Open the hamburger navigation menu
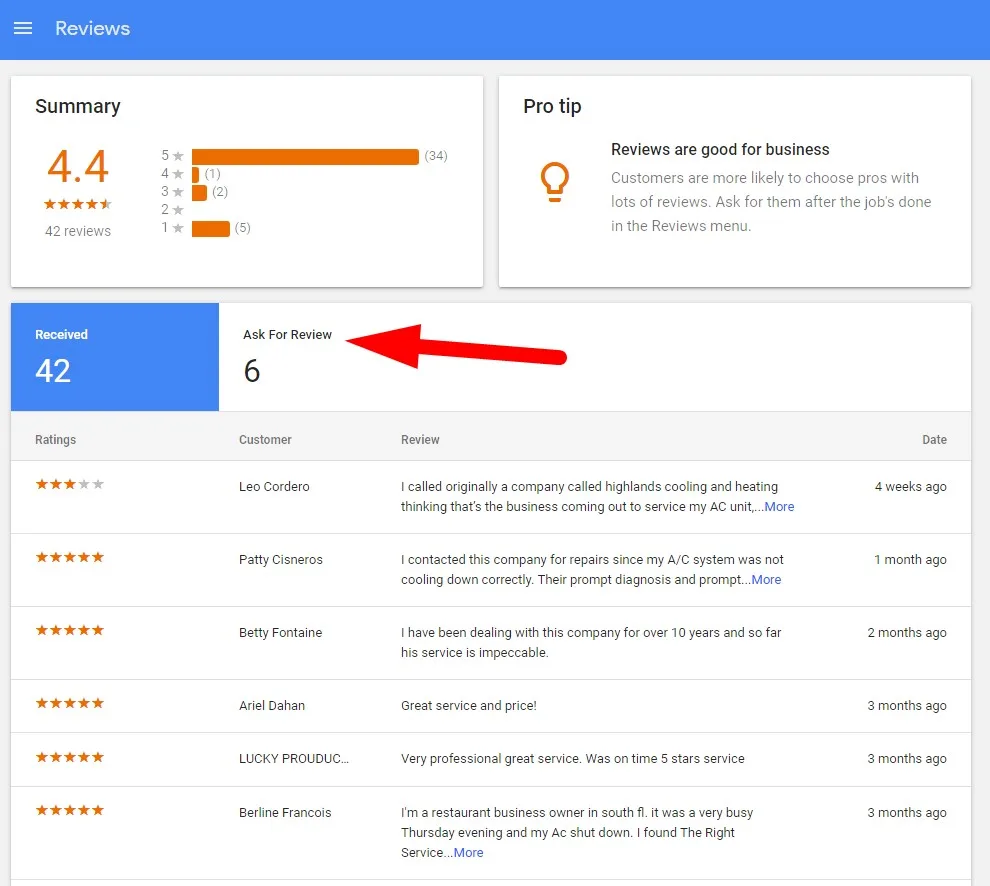This screenshot has width=990, height=886. (x=23, y=28)
